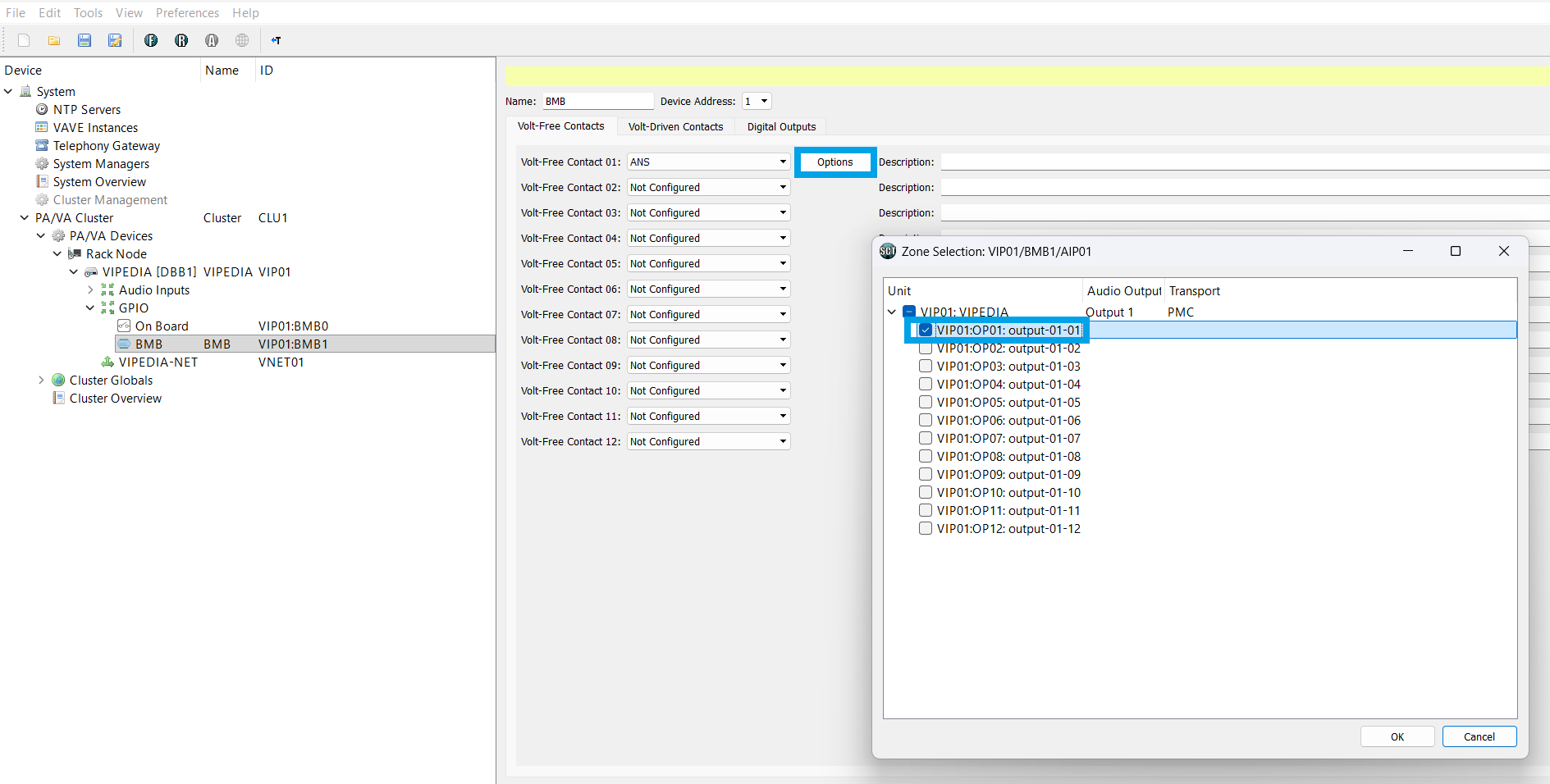Click the NTP Servers clock icon
1550x784 pixels.
pyautogui.click(x=42, y=109)
